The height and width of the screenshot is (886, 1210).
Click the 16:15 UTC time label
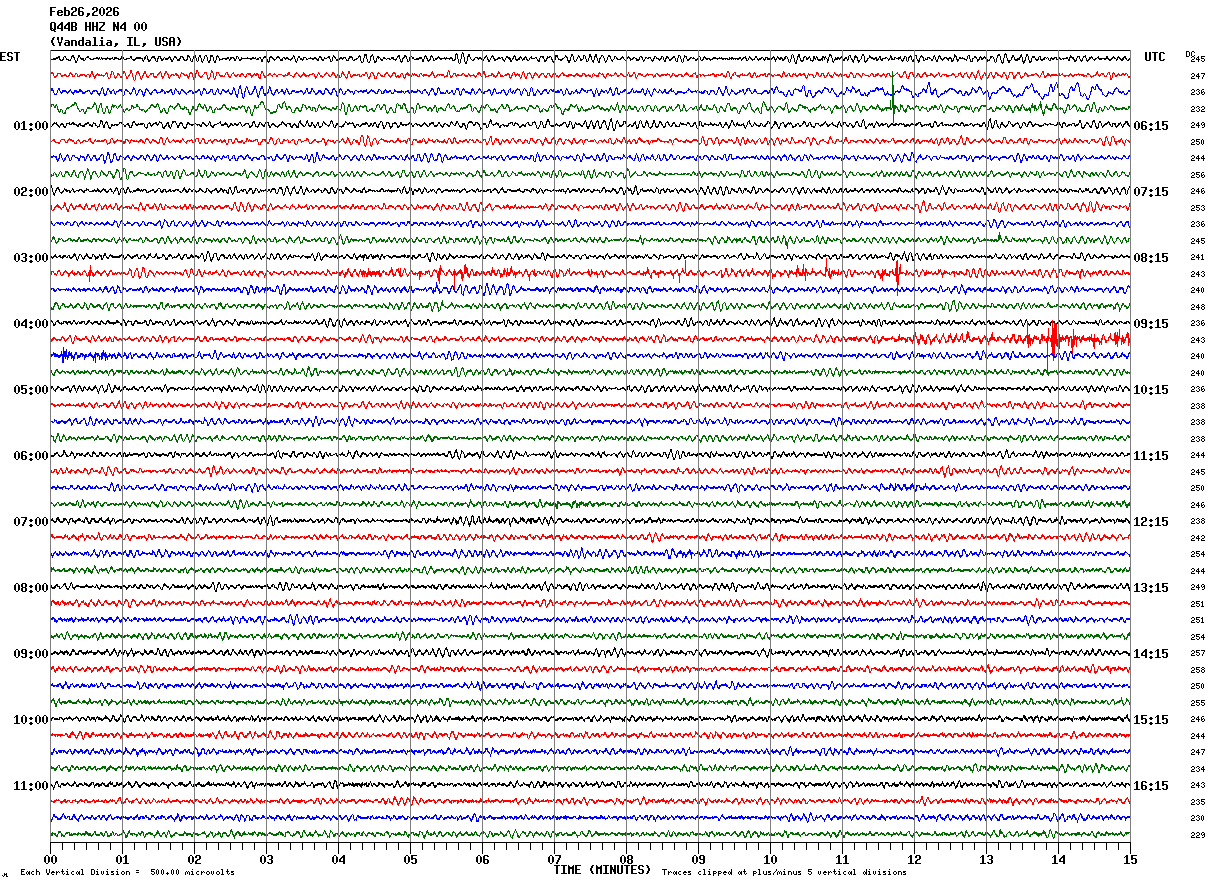pyautogui.click(x=1152, y=786)
